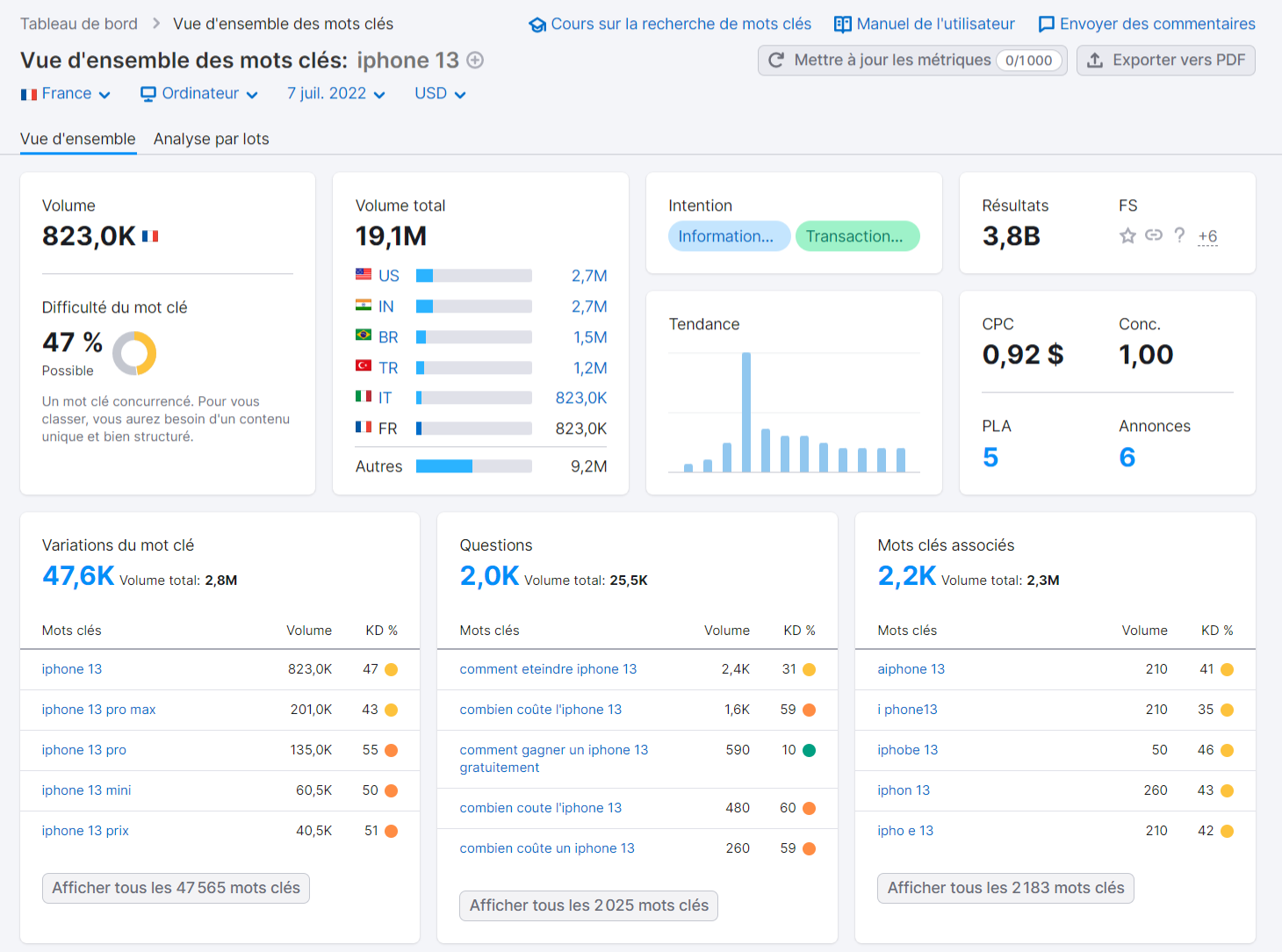
Task: Open the France country dropdown
Action: (x=66, y=94)
